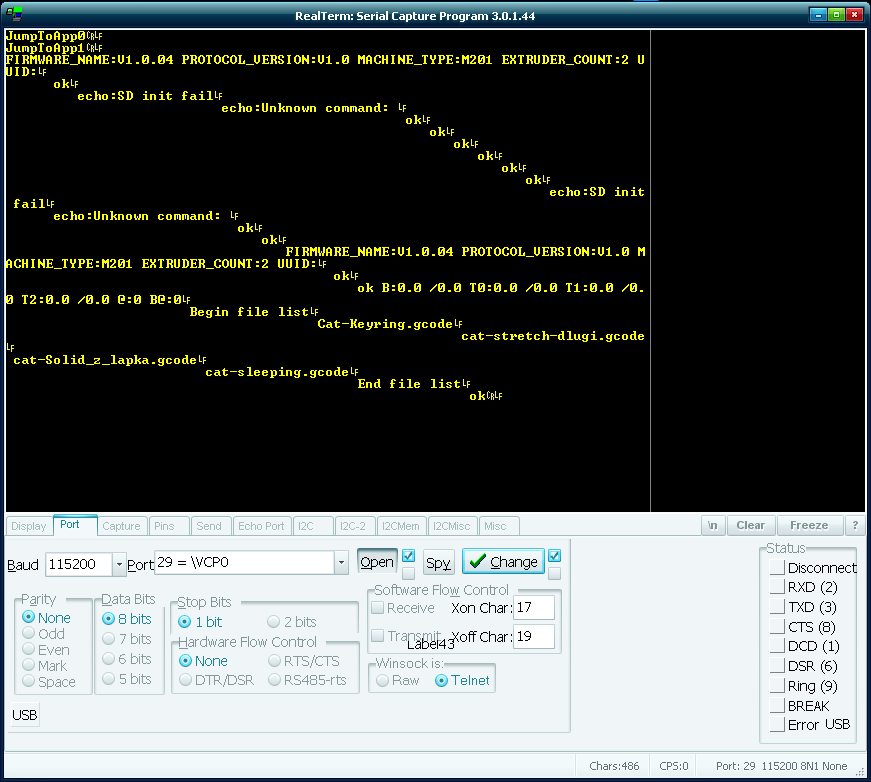Open the I2CMem tab
The image size is (871, 782).
pos(402,526)
